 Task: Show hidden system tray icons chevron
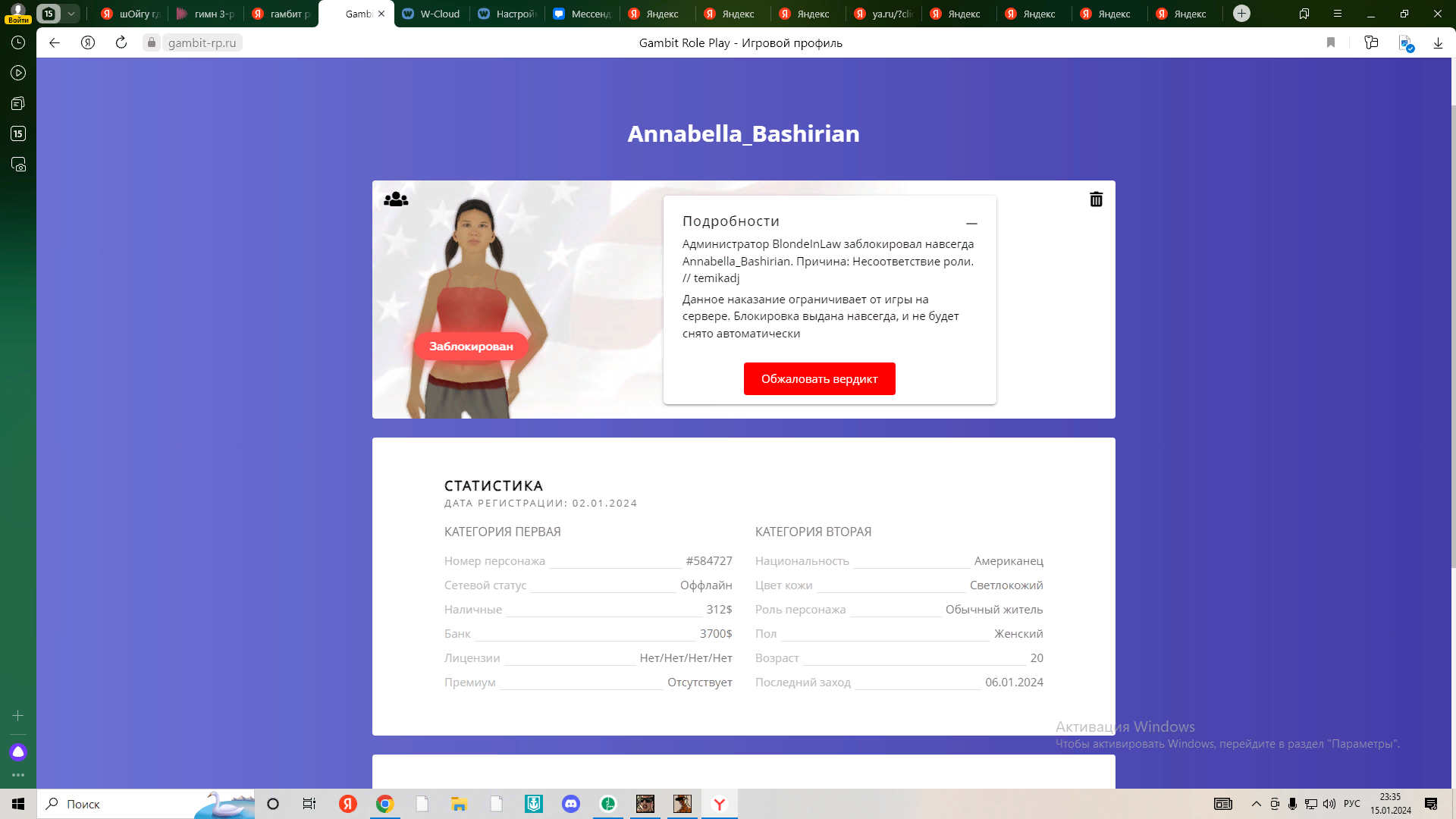(1257, 804)
